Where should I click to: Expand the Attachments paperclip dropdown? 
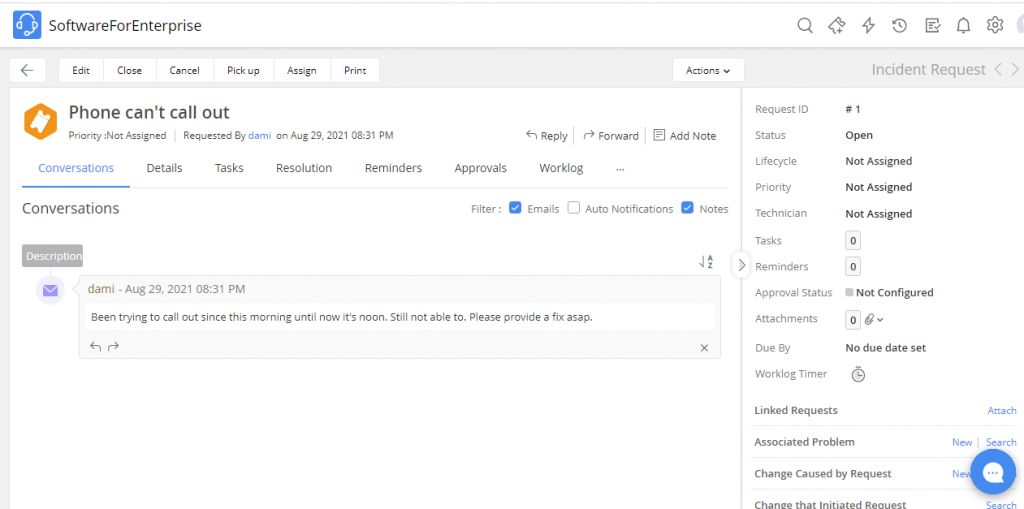[875, 320]
